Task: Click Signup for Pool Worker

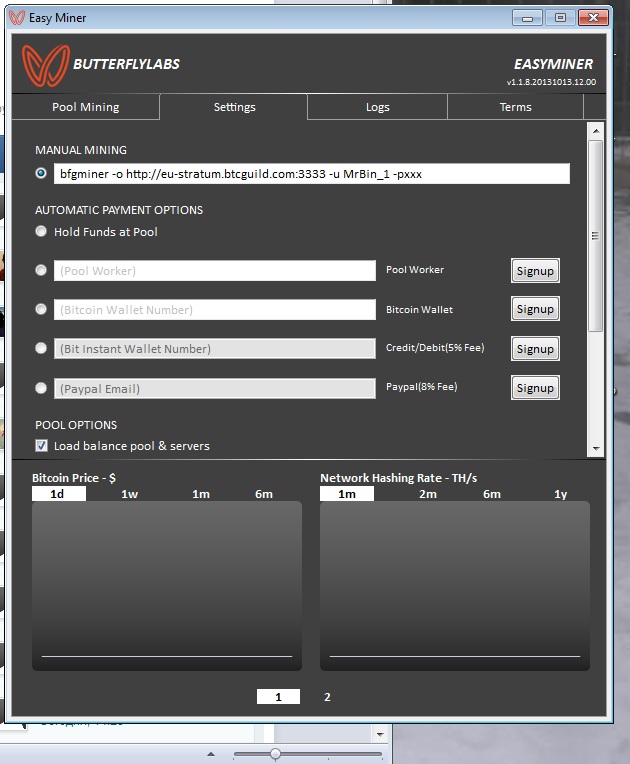Action: (x=535, y=270)
